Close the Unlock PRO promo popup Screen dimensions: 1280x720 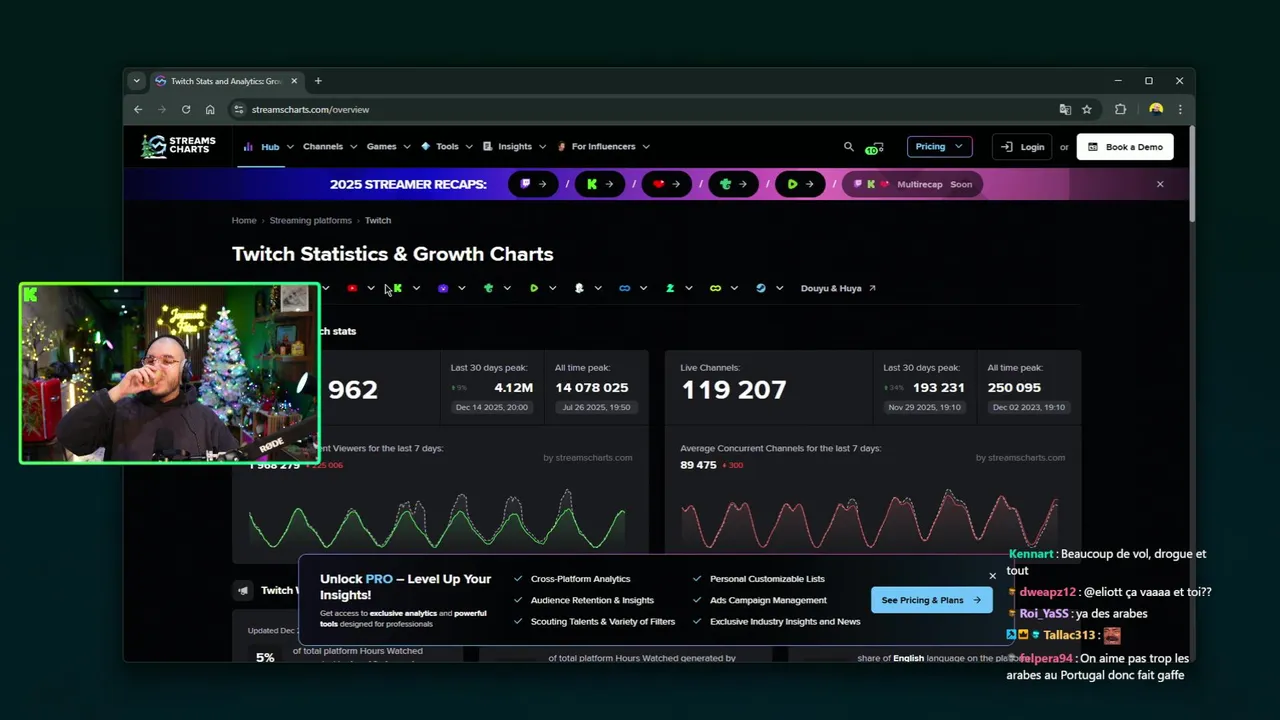tap(992, 576)
